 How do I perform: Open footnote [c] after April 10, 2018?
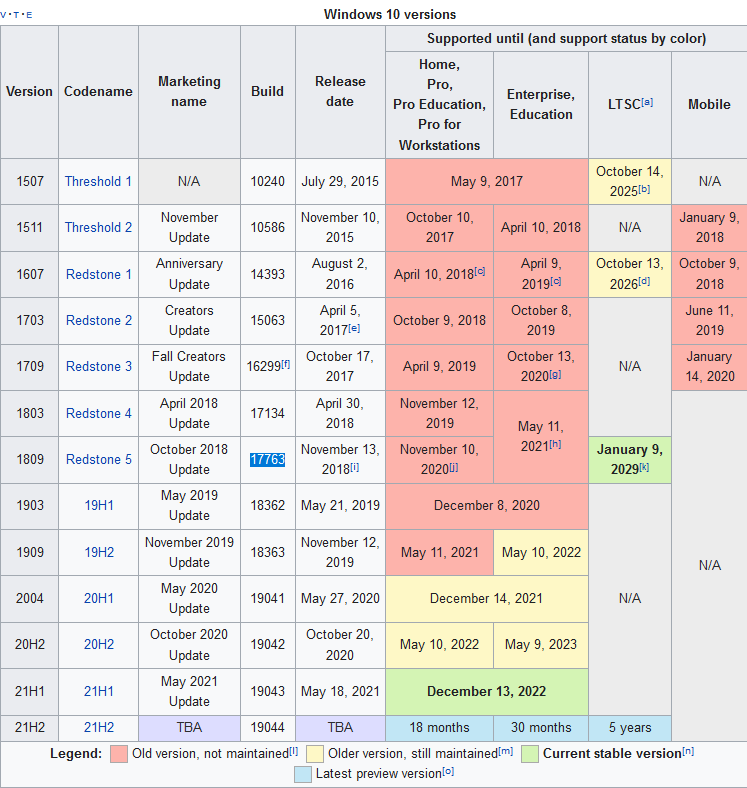click(480, 271)
